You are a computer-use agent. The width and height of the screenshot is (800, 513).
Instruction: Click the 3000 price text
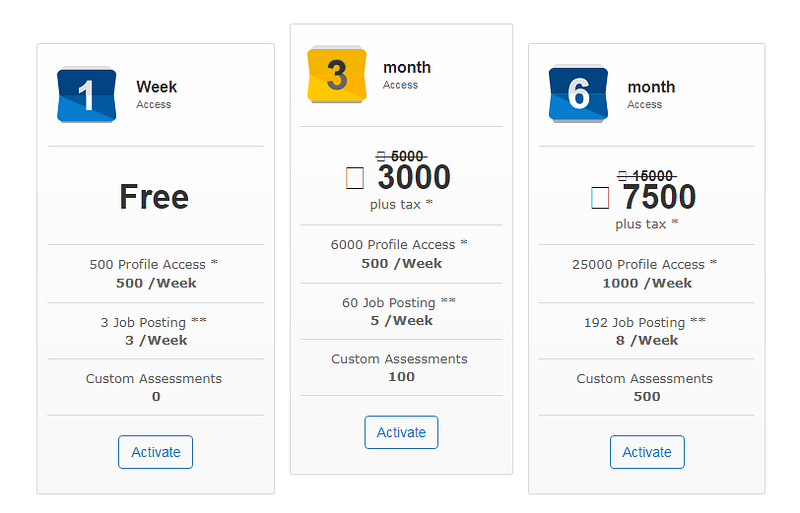[414, 178]
